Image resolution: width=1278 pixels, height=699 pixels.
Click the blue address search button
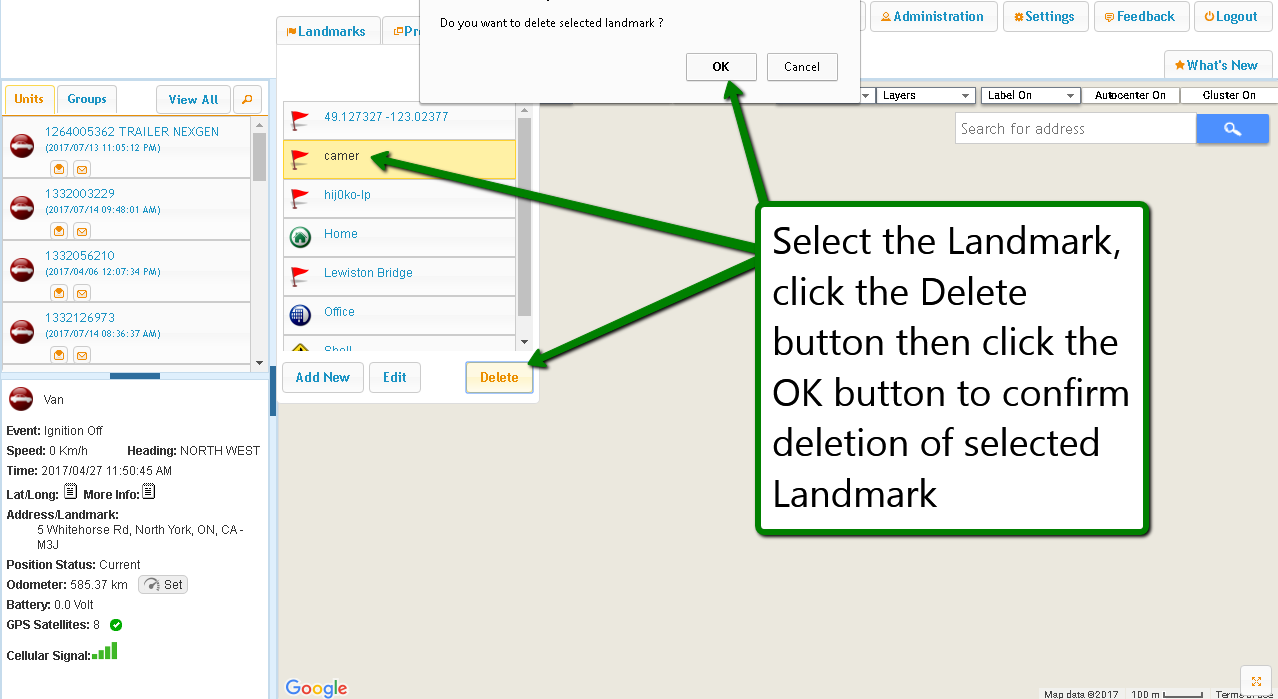(1232, 129)
